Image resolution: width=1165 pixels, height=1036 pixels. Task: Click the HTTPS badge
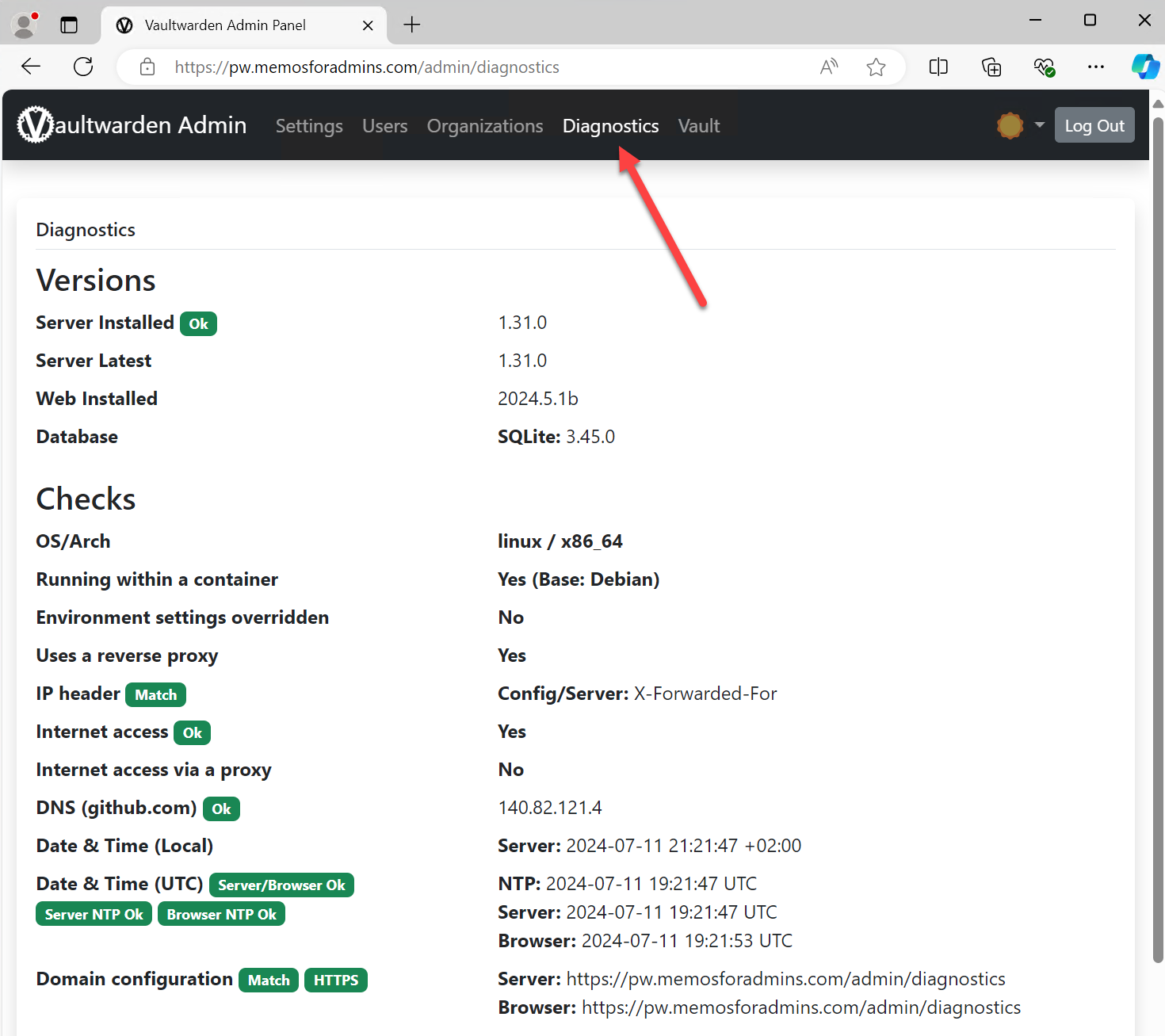coord(336,980)
